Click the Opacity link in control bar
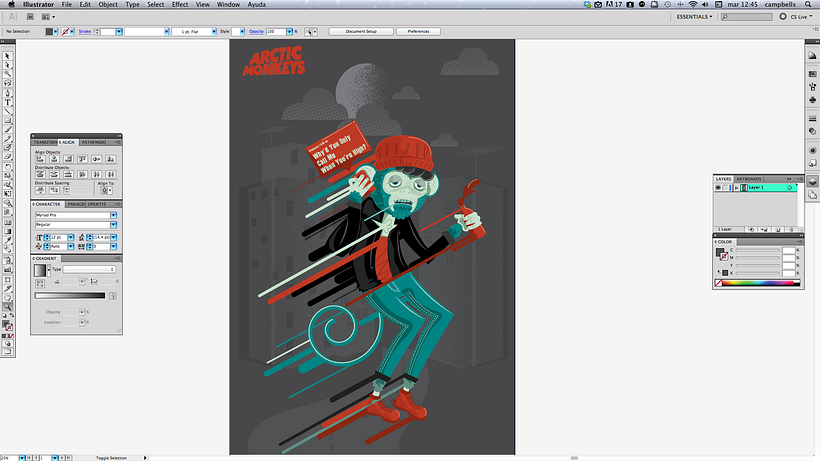Screen dimensions: 820x461 point(256,31)
